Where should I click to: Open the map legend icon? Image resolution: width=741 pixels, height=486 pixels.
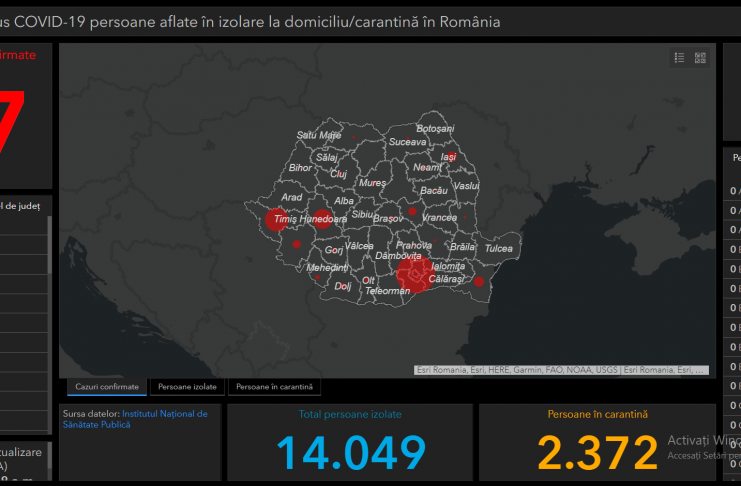pos(680,58)
